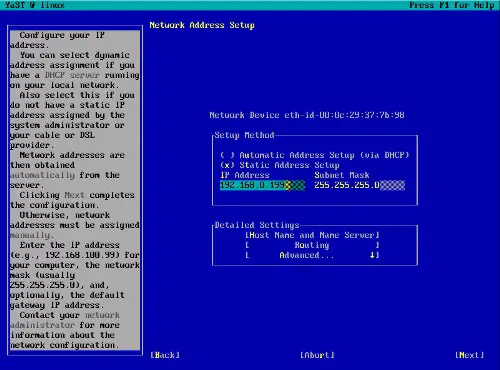Viewport: 500px width, 370px height.
Task: Expand the Advanced... dropdown menu
Action: 312,255
